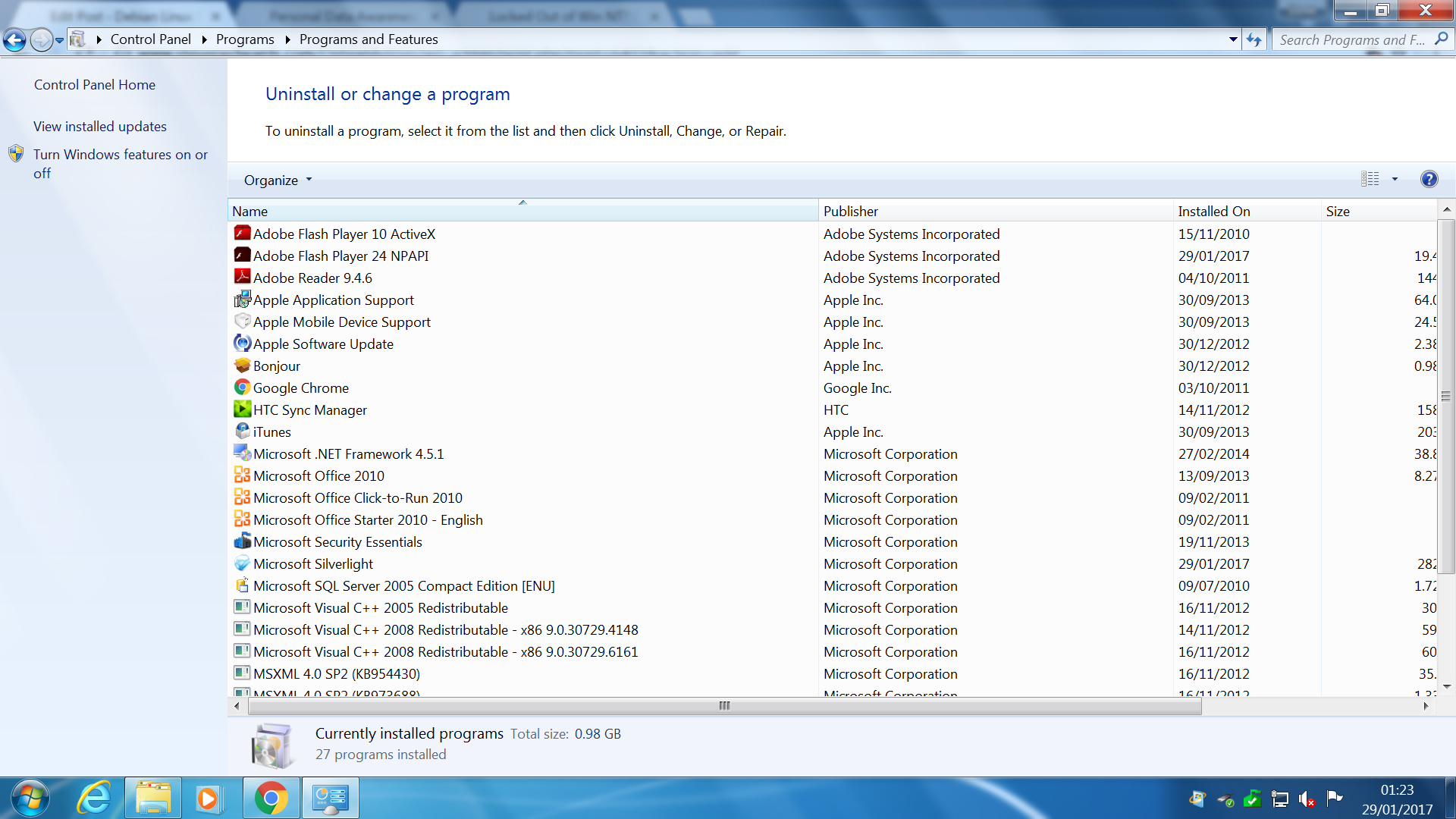Click the Search Programs and Features field
Image resolution: width=1456 pixels, height=819 pixels.
[1352, 40]
